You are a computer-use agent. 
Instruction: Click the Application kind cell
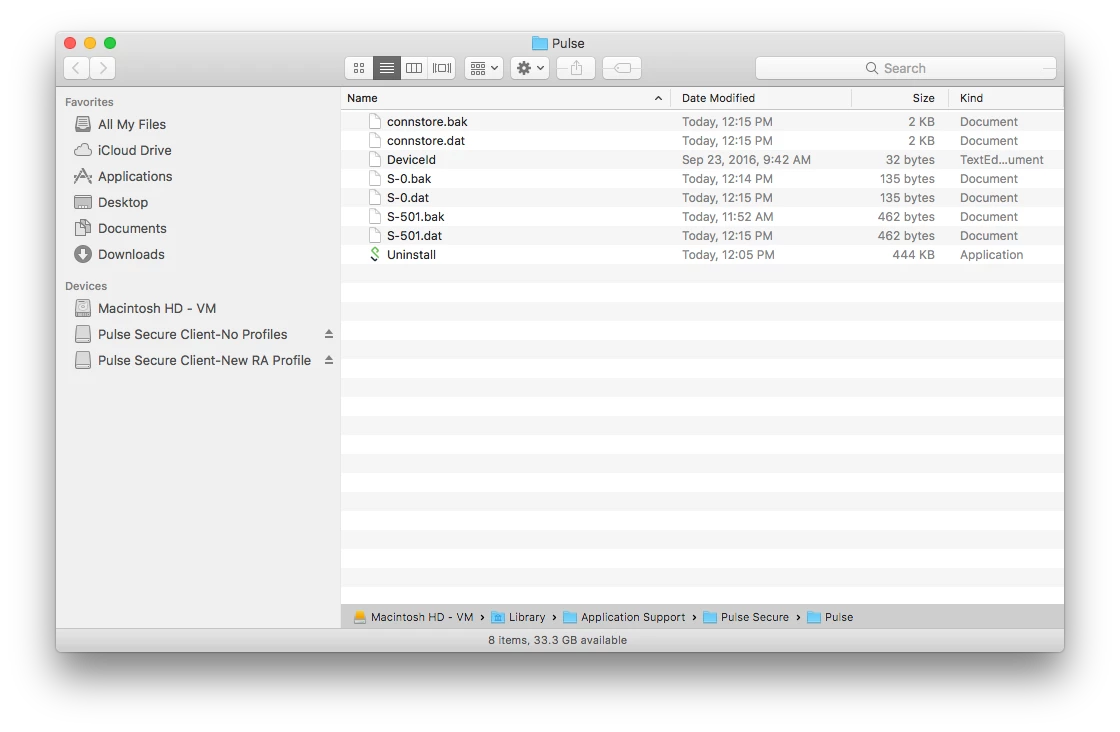pos(991,254)
